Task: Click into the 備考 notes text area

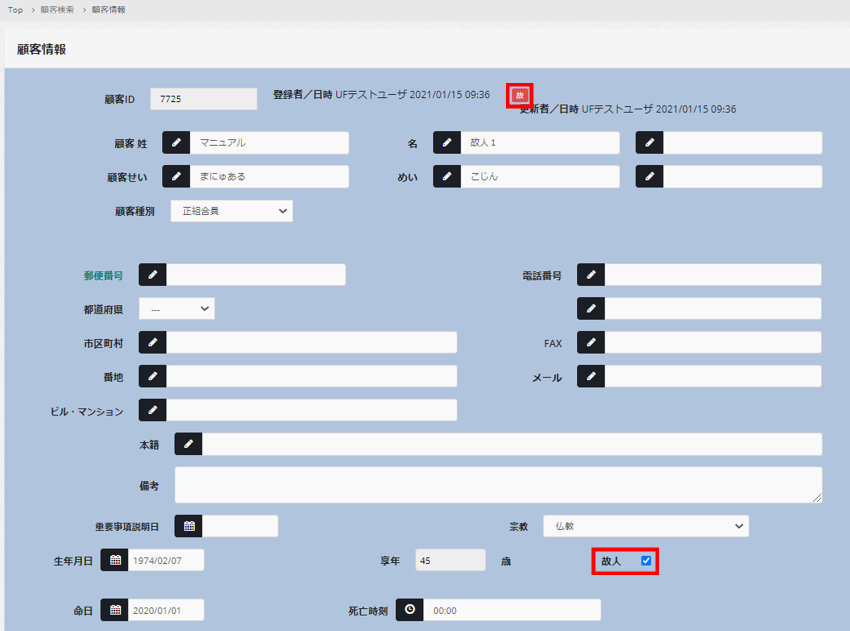Action: pyautogui.click(x=497, y=485)
